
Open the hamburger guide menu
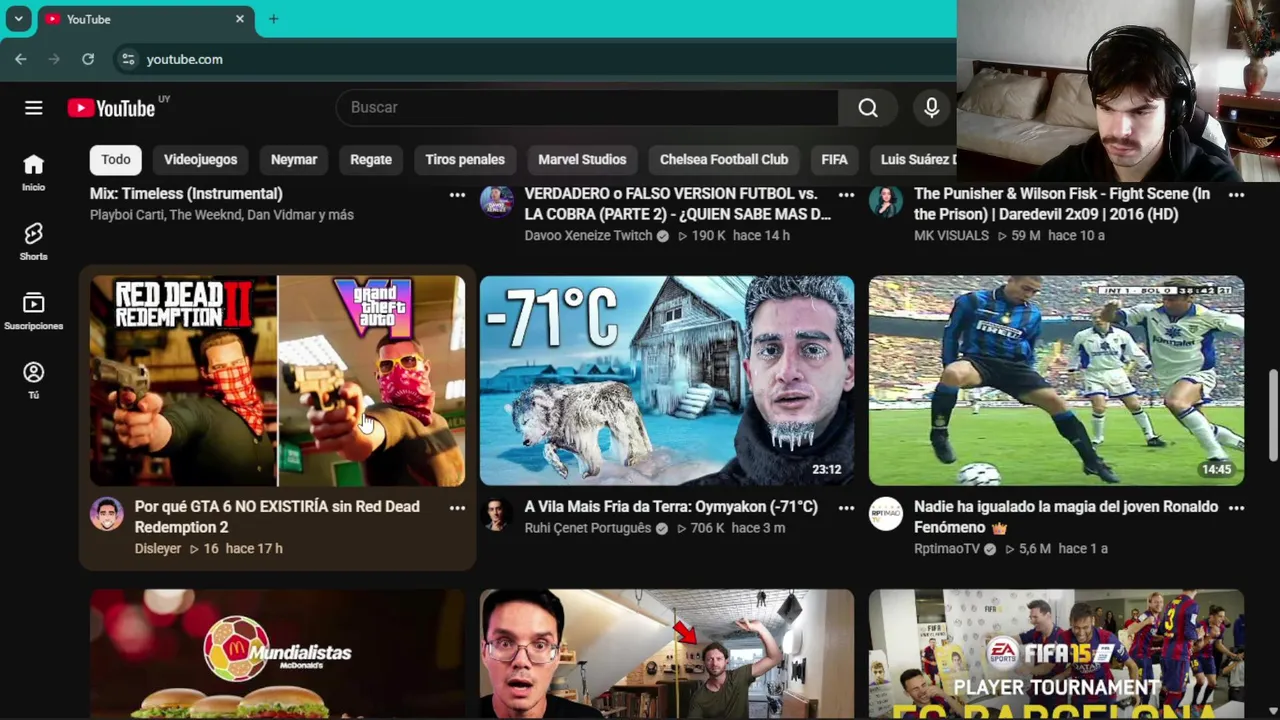tap(33, 108)
